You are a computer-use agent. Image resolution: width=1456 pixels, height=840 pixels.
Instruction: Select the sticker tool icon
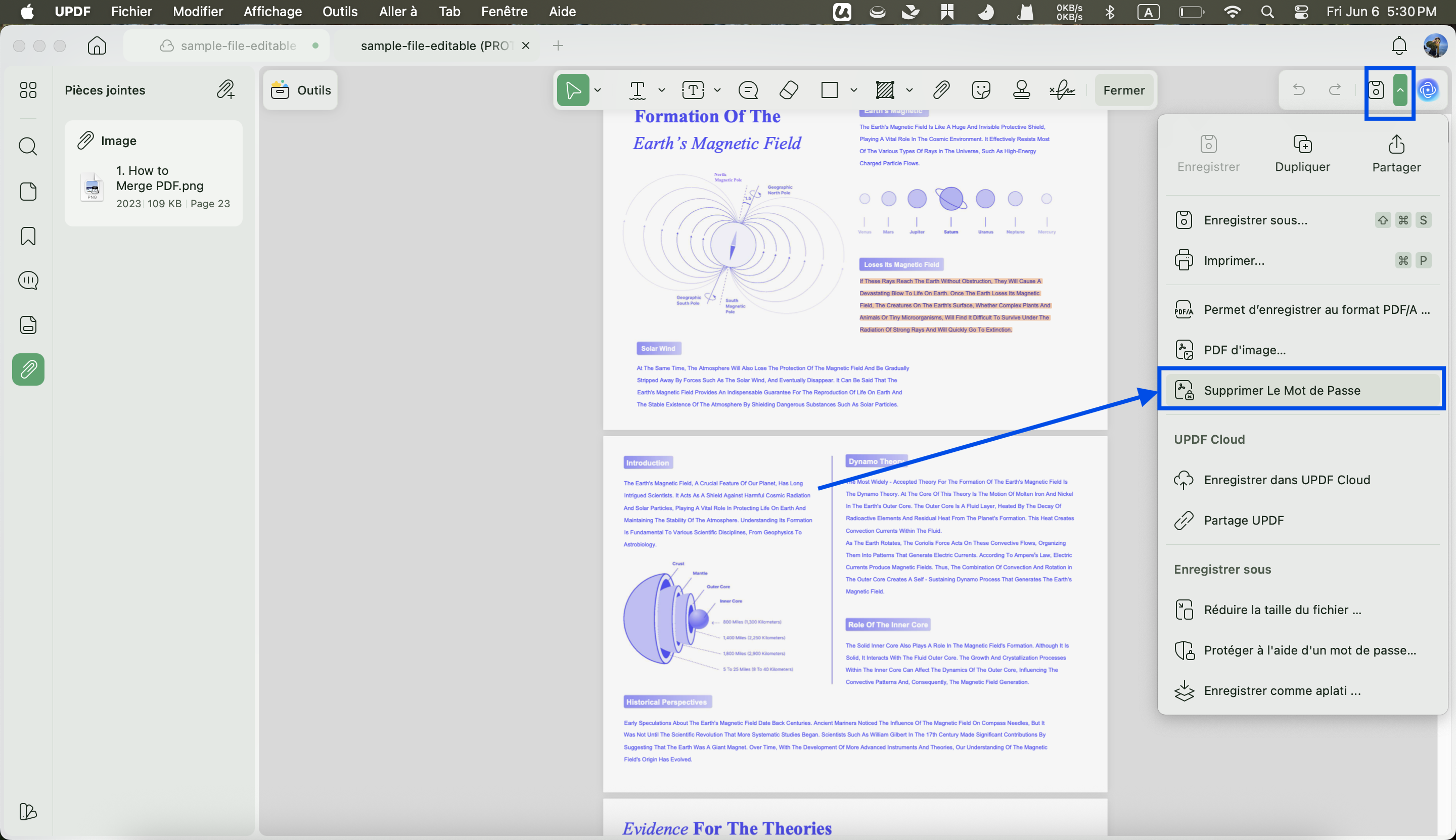981,90
